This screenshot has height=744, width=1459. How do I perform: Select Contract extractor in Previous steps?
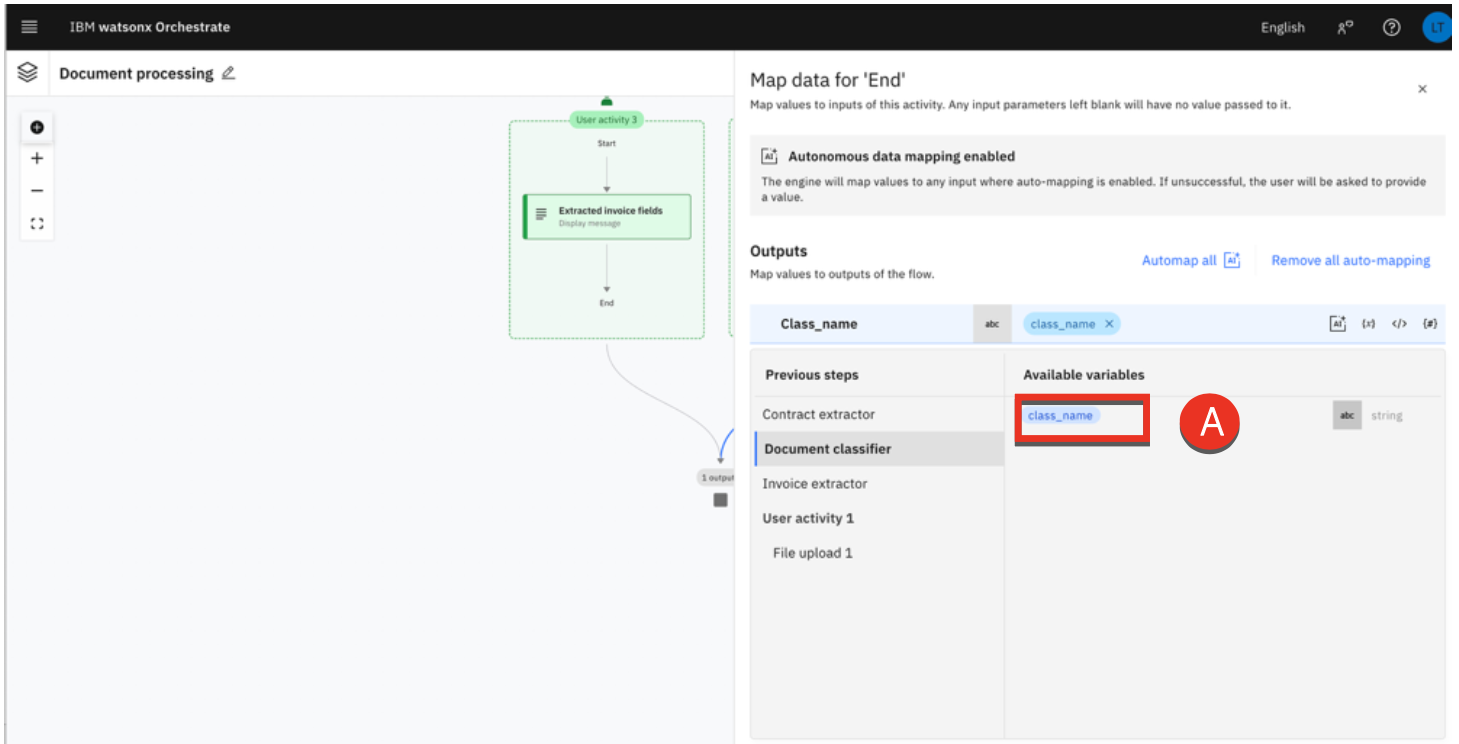(x=818, y=414)
